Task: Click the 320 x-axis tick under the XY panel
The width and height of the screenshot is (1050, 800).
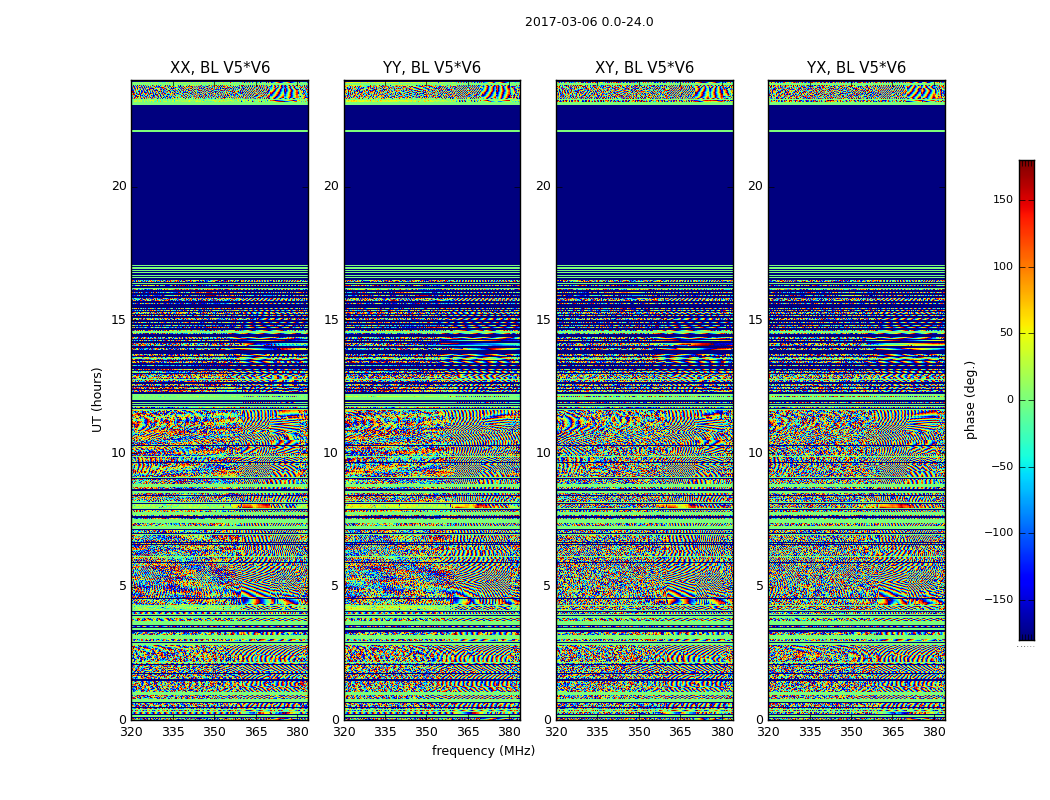Action: coord(556,732)
